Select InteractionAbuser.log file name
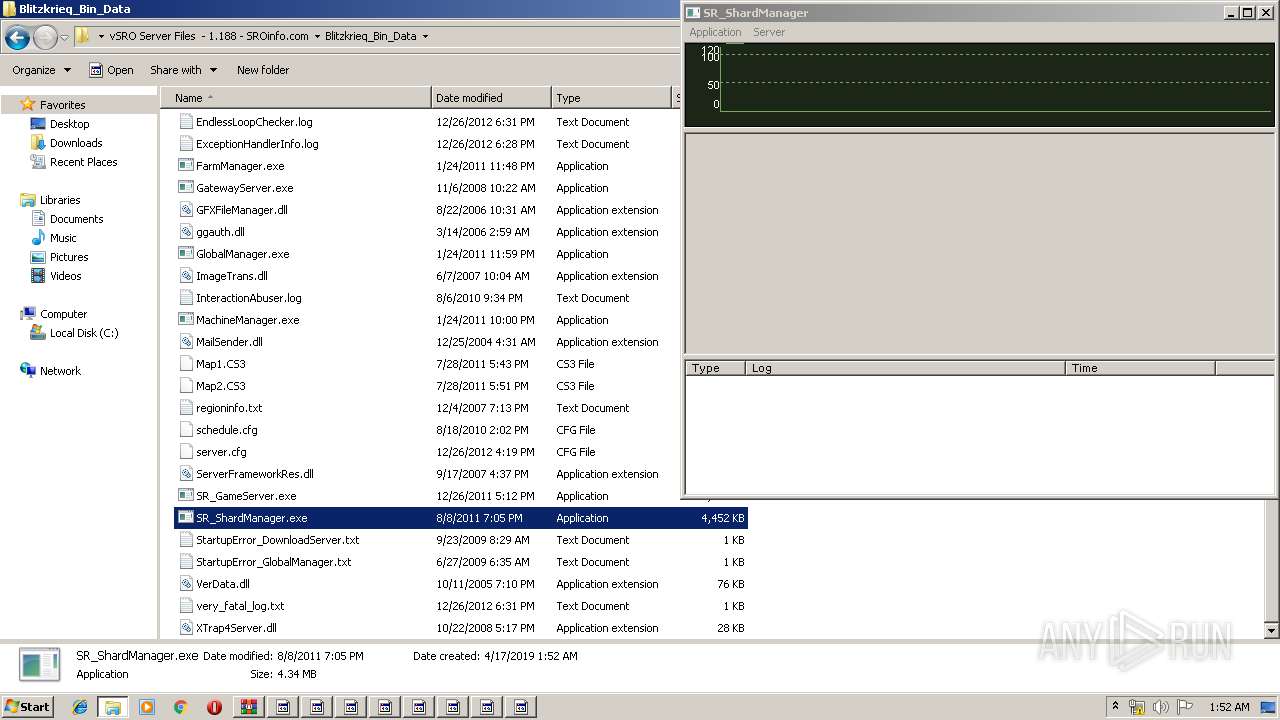 [x=248, y=298]
